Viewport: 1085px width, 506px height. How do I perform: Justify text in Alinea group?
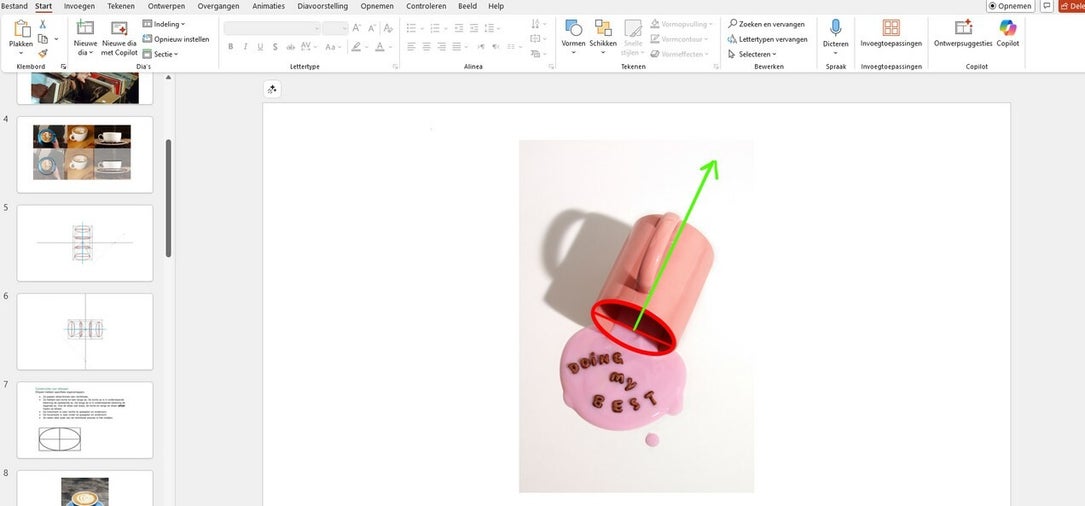(x=457, y=47)
